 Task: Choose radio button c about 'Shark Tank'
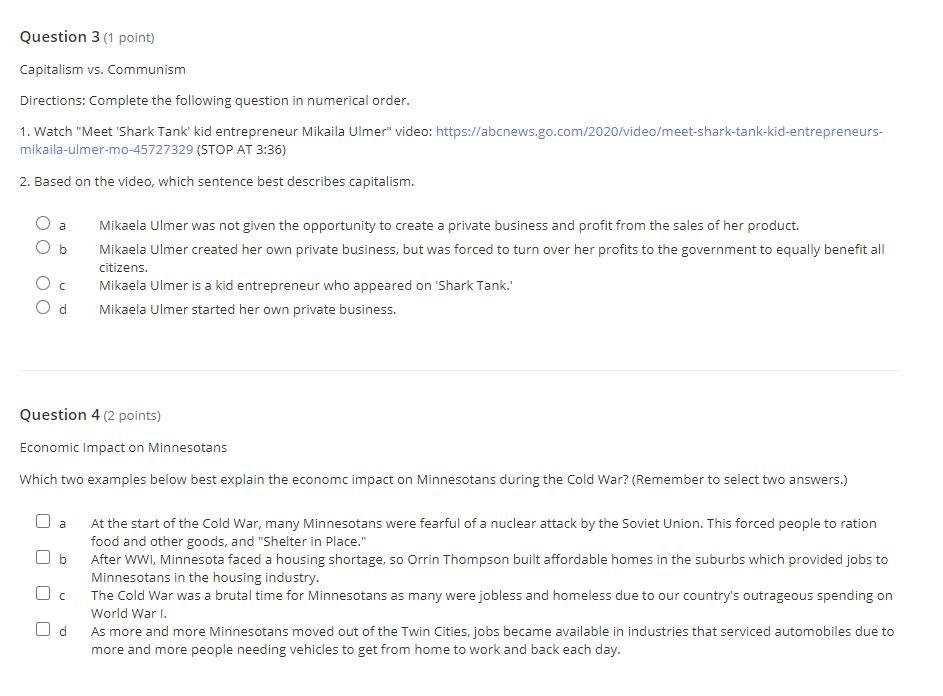tap(43, 284)
